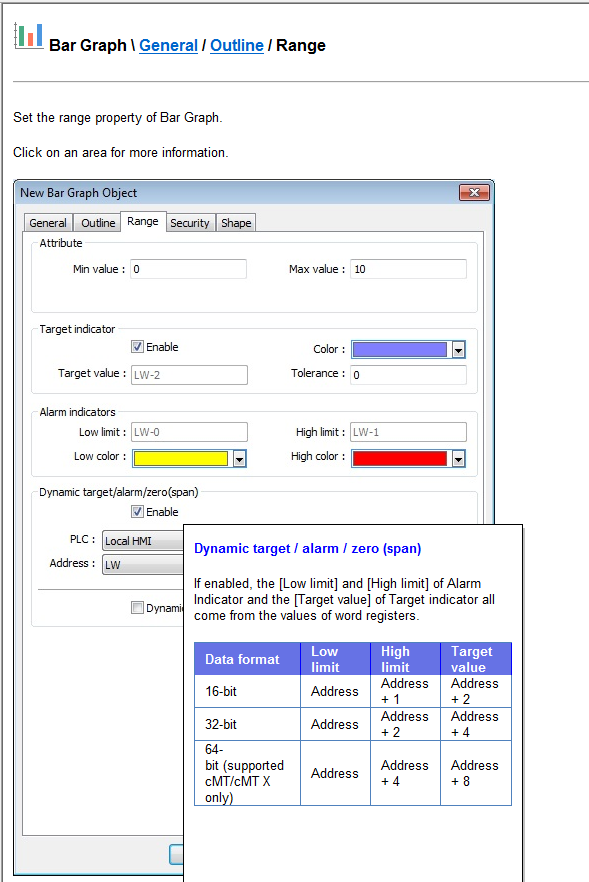Toggle the Dynamic target/alarm/zero Enable checkbox
This screenshot has height=882, width=589.
137,511
